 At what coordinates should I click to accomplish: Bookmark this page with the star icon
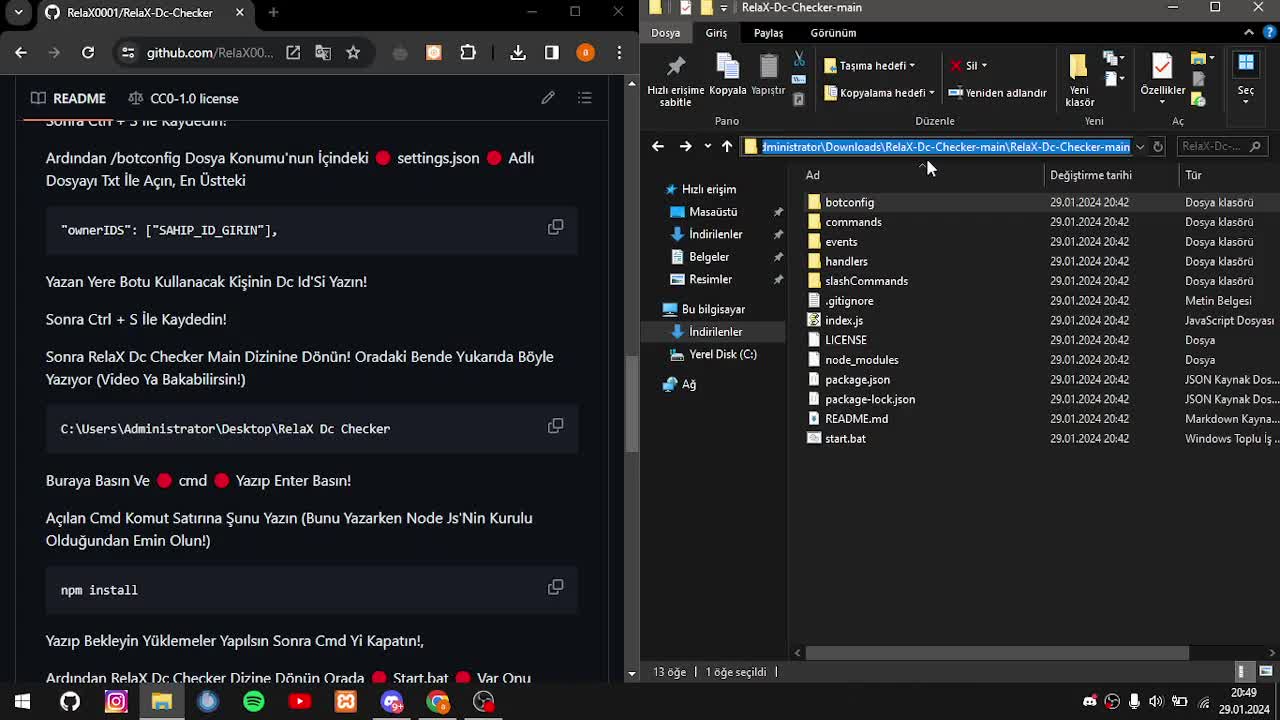point(353,53)
